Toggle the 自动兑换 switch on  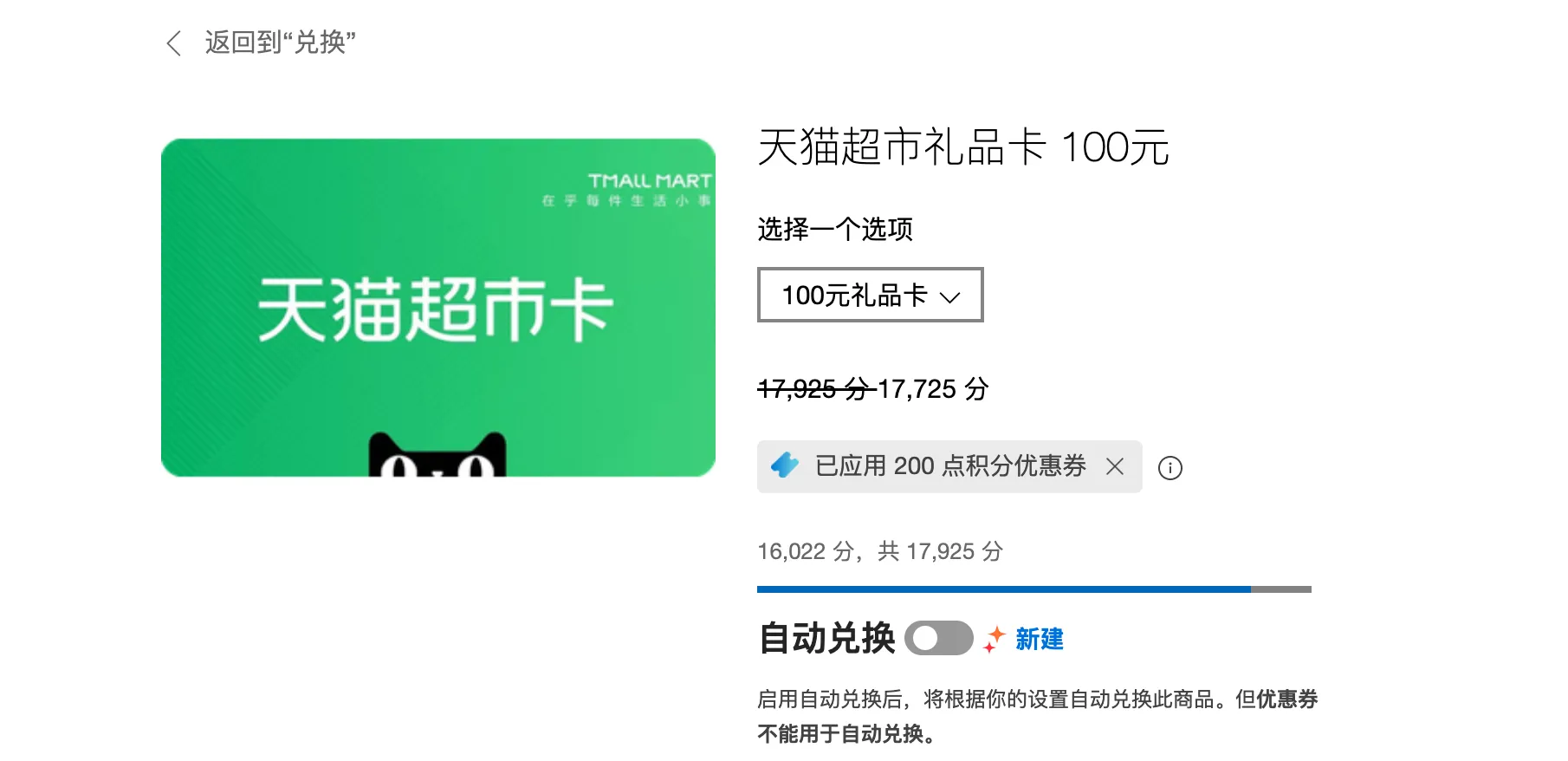pos(939,639)
